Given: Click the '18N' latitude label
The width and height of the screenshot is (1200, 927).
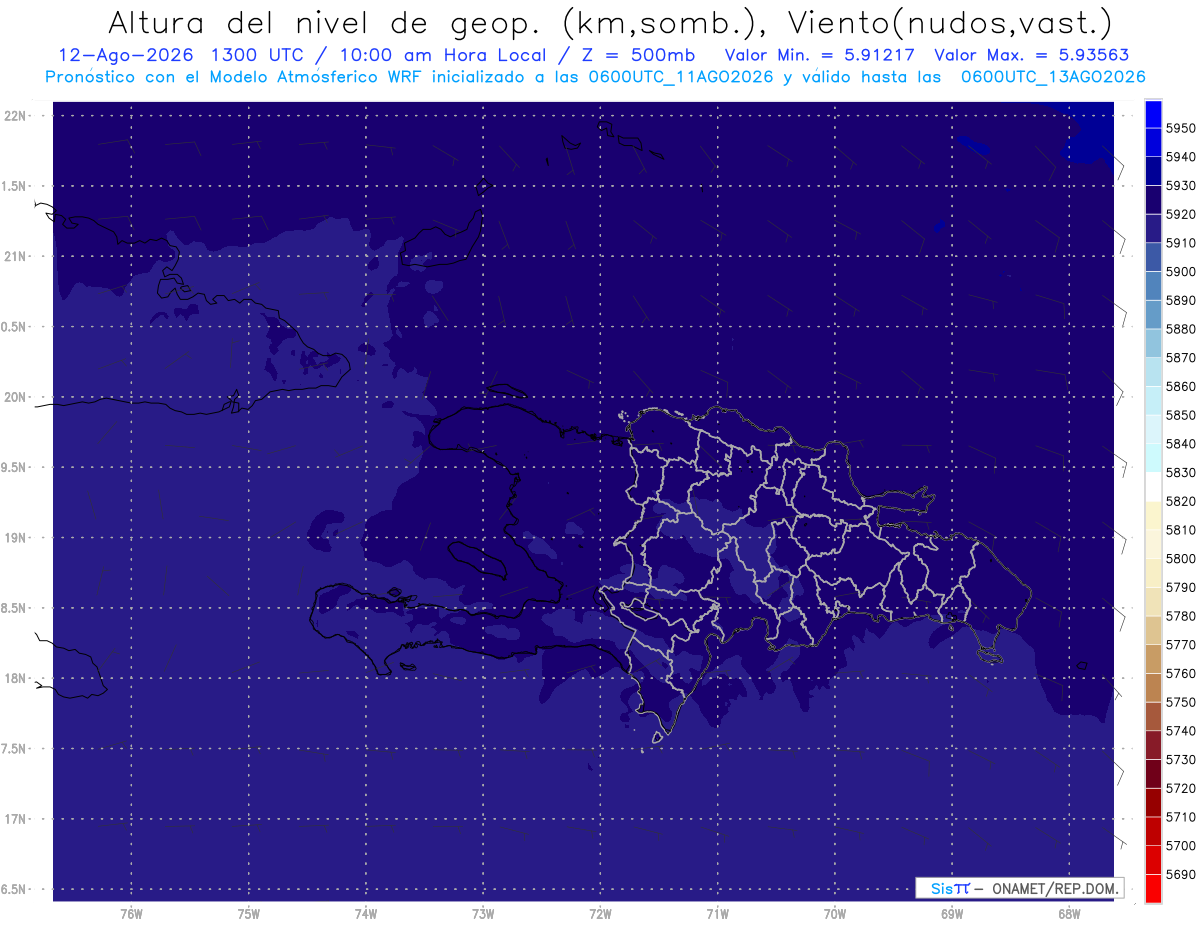Looking at the screenshot, I should pos(14,678).
